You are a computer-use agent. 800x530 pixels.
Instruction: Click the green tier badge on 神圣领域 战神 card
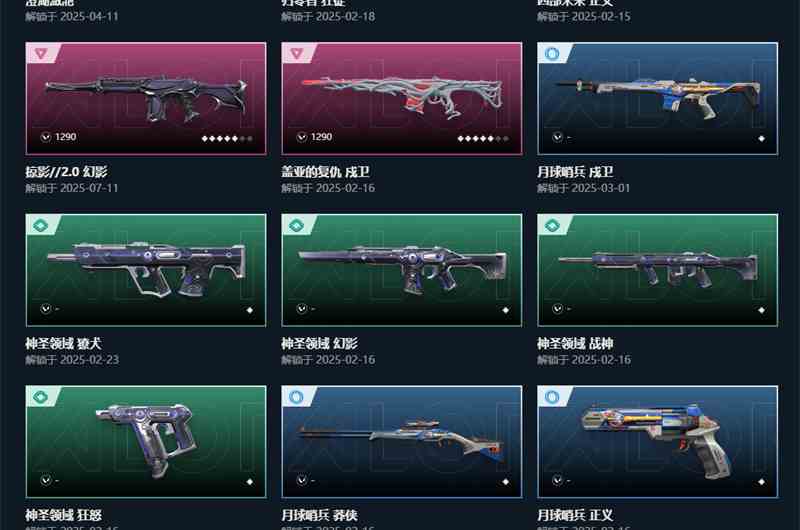pos(552,225)
